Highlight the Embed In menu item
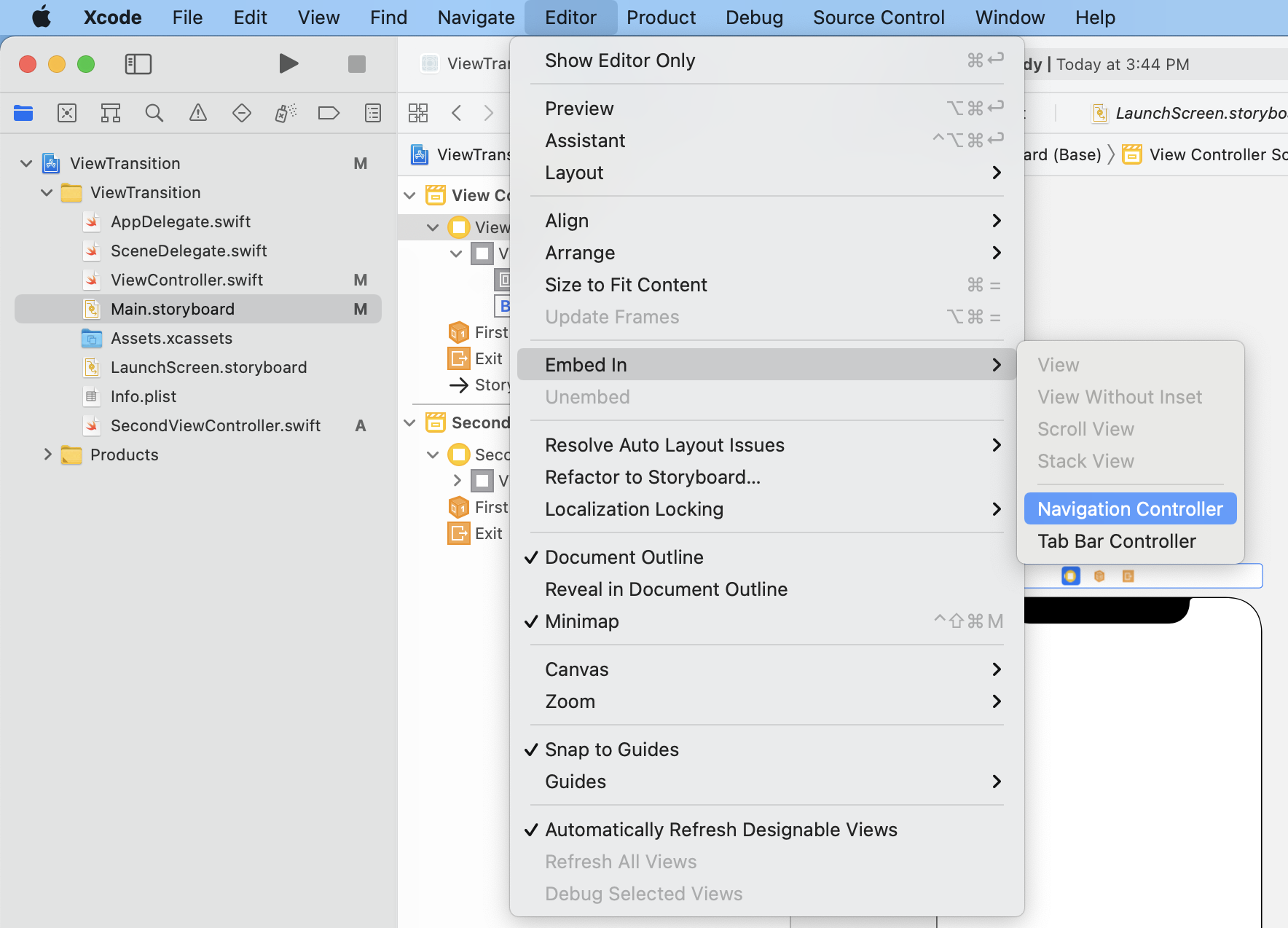Image resolution: width=1288 pixels, height=928 pixels. pyautogui.click(x=766, y=365)
